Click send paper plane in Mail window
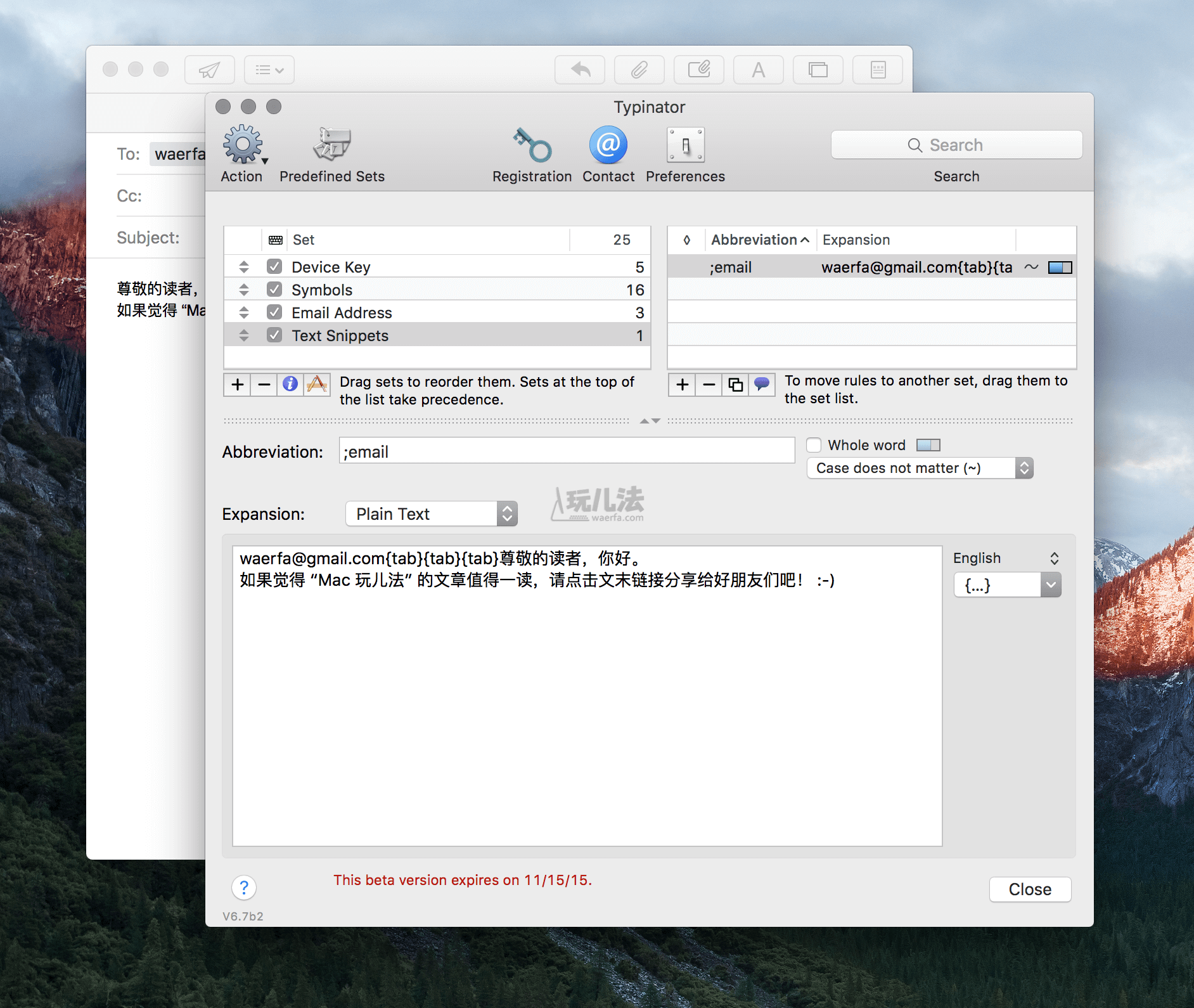1194x1008 pixels. tap(210, 70)
